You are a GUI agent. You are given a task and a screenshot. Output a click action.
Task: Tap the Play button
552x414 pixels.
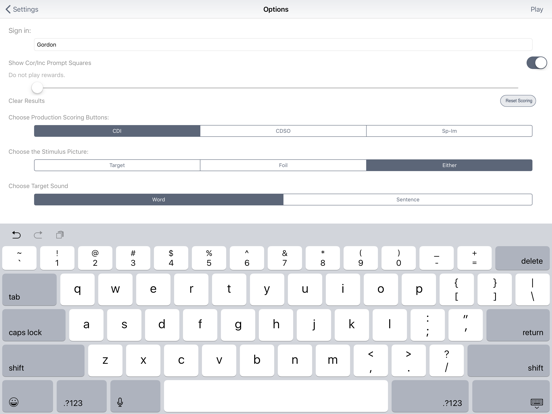537,10
